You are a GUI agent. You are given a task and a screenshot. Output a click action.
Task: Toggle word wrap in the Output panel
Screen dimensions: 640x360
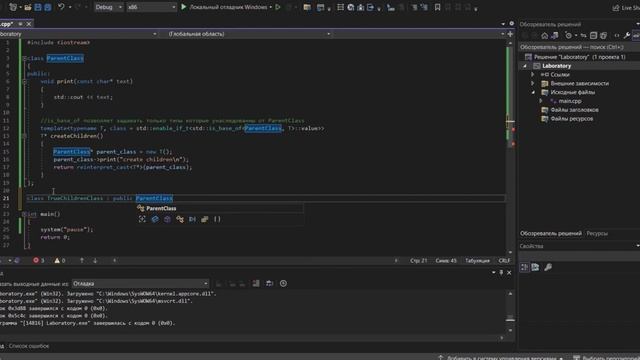click(269, 283)
